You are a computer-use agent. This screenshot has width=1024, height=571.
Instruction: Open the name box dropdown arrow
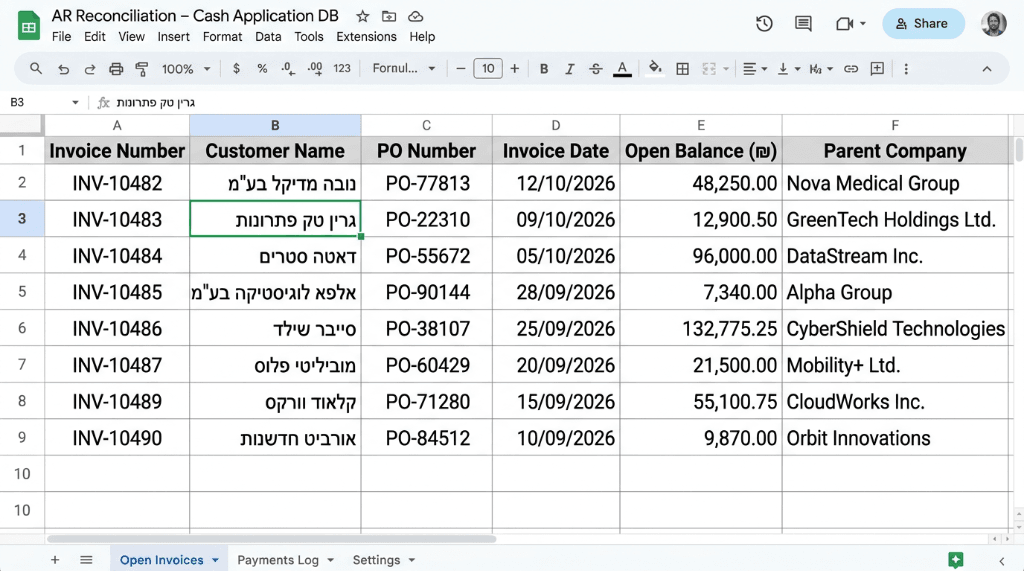pos(75,103)
